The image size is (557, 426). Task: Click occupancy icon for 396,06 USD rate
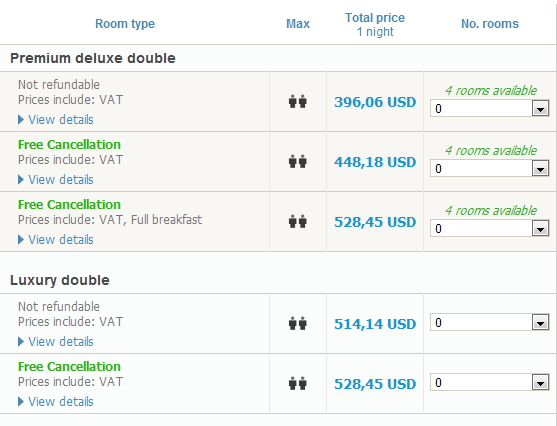coord(298,102)
